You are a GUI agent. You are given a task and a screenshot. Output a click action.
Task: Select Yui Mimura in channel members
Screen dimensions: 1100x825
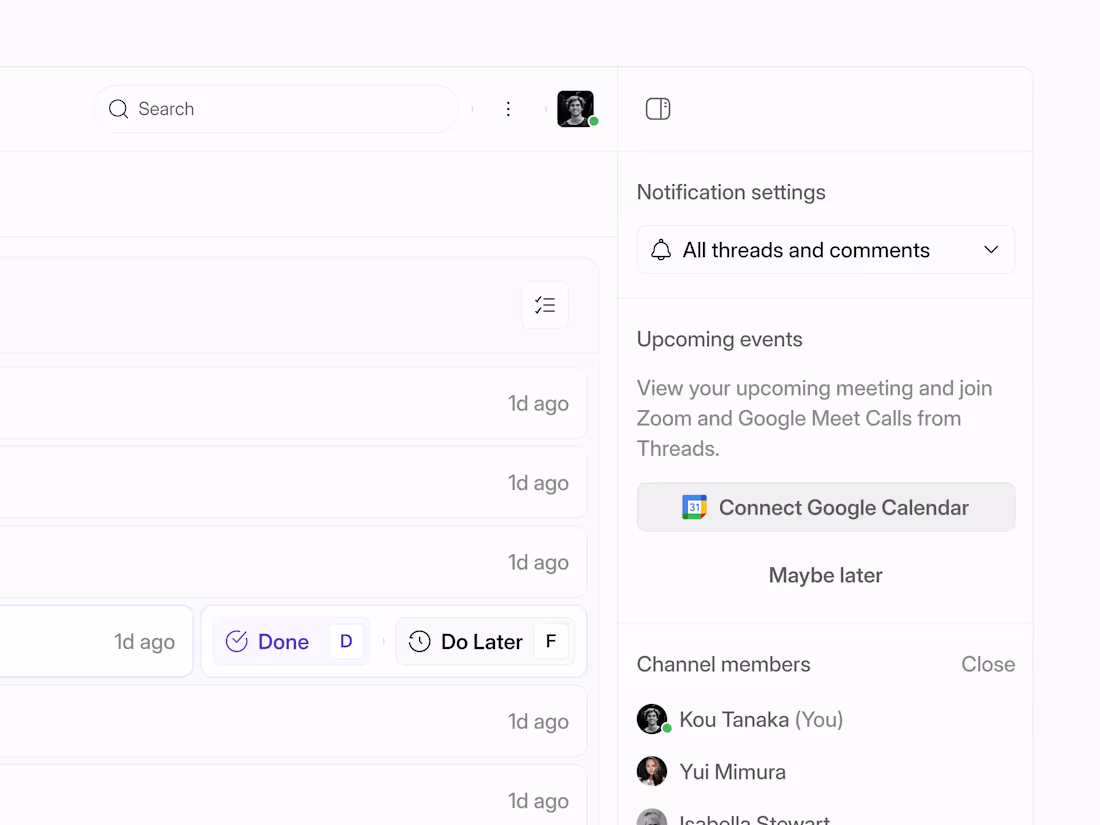pyautogui.click(x=734, y=771)
